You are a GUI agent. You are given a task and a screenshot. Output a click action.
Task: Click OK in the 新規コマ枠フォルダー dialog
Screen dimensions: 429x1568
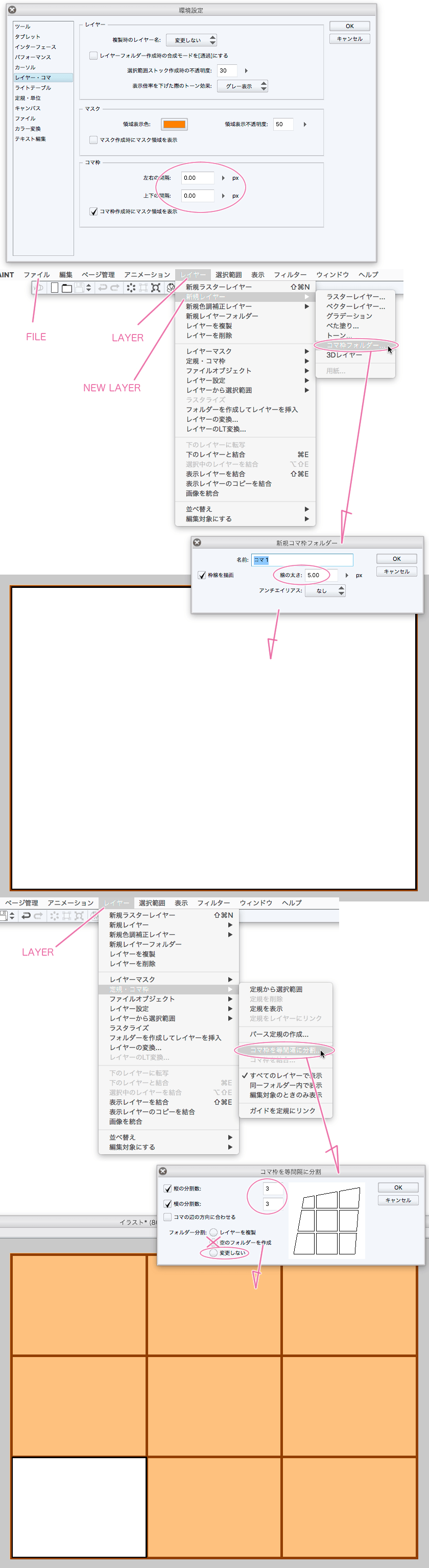[x=397, y=559]
